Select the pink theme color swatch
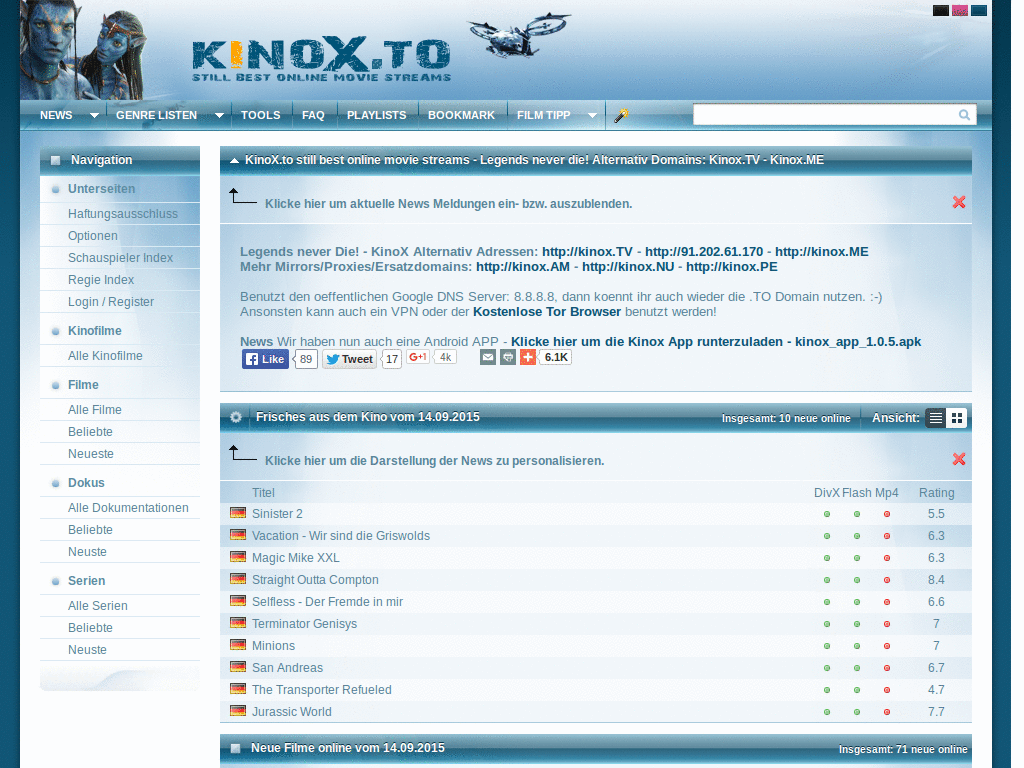This screenshot has height=768, width=1024. click(959, 10)
